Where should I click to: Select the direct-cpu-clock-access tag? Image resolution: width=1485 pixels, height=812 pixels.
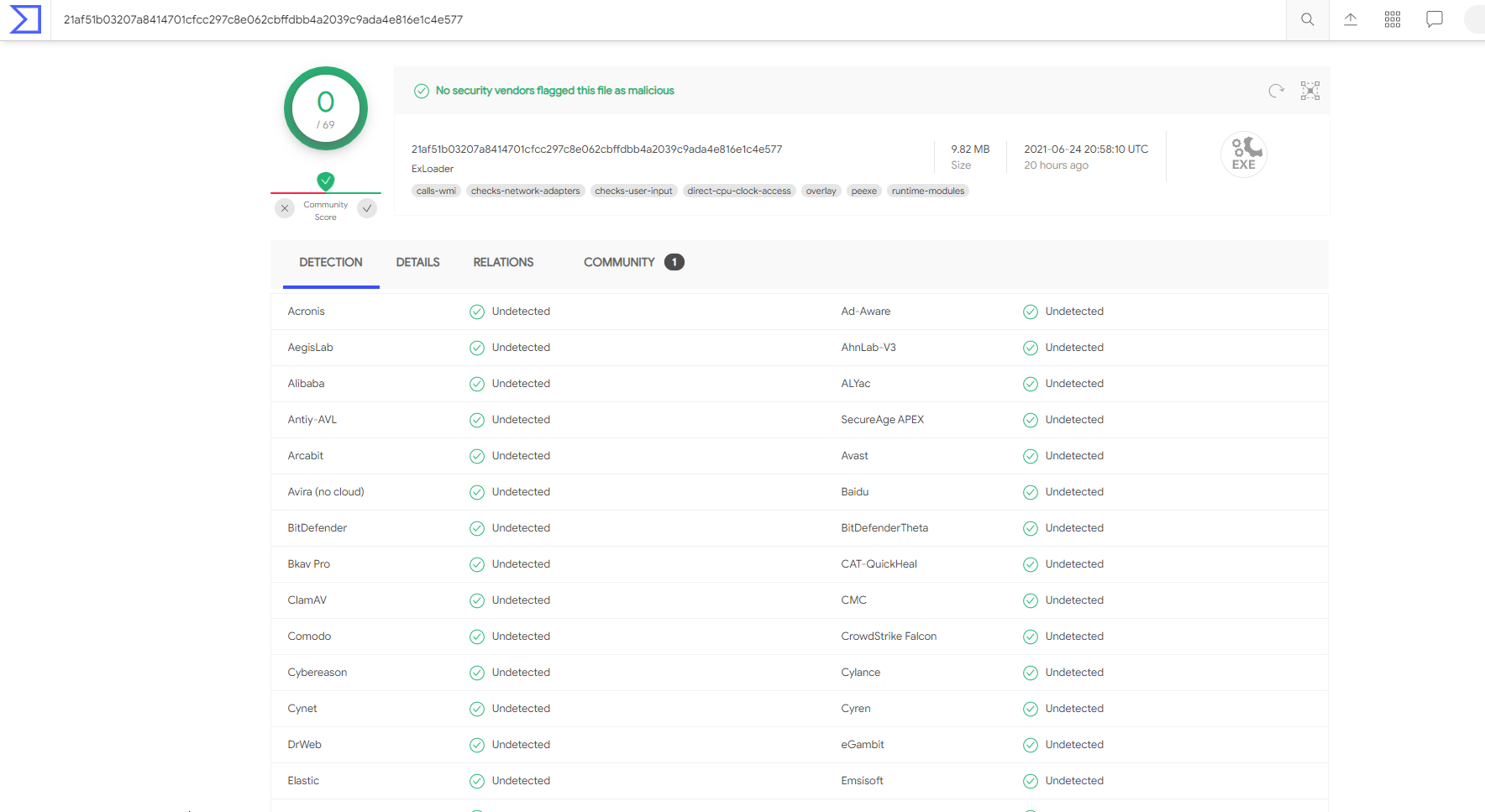pos(738,191)
